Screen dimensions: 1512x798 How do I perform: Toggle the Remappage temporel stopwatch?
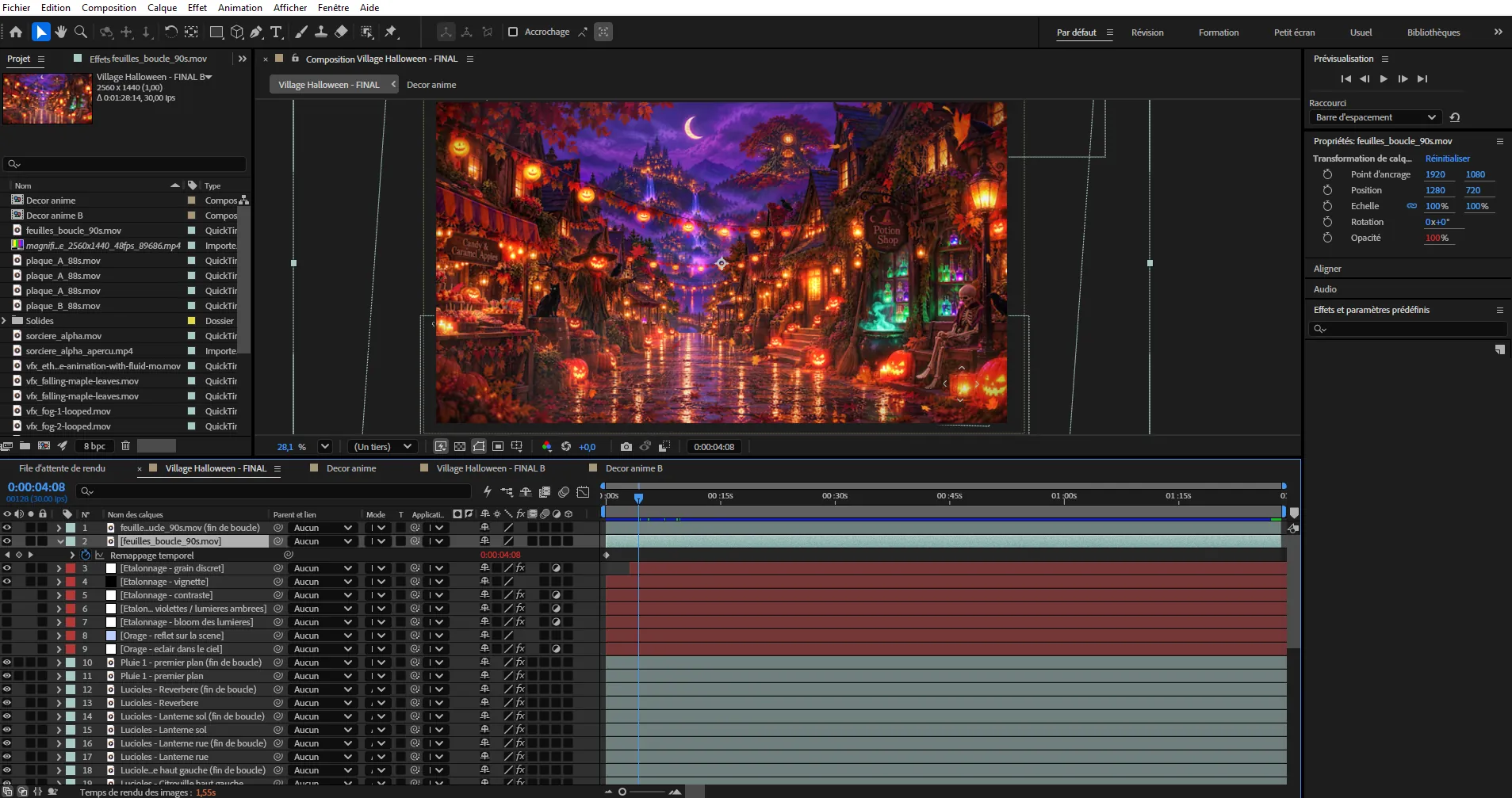[86, 556]
